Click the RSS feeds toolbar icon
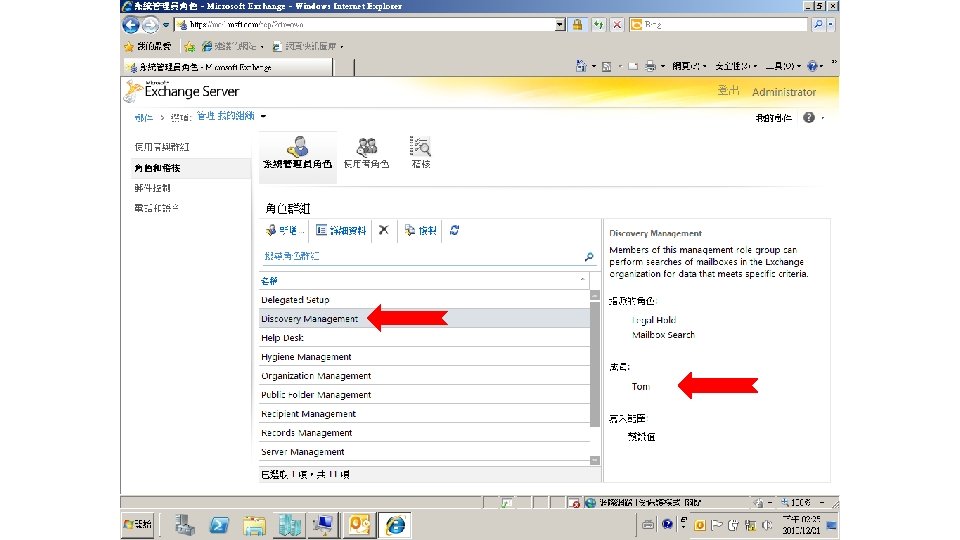Viewport: 960px width, 540px height. tap(606, 66)
